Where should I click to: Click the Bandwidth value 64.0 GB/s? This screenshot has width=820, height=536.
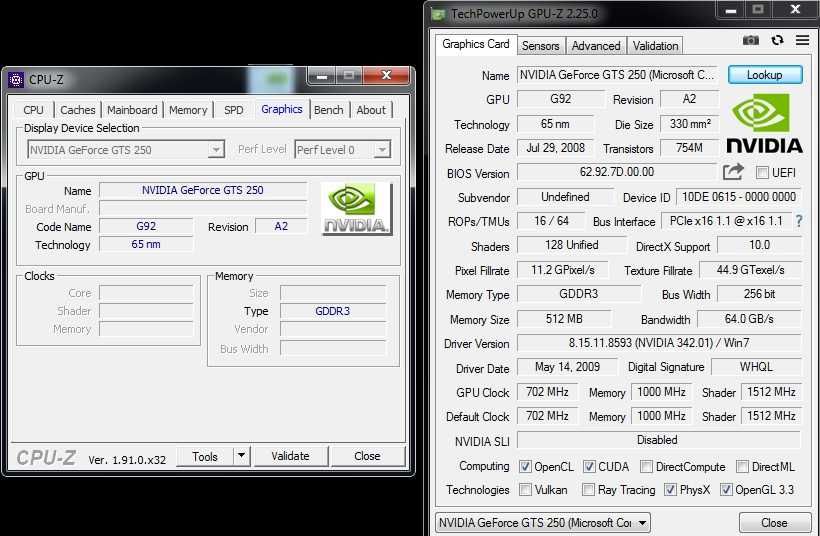pyautogui.click(x=749, y=318)
